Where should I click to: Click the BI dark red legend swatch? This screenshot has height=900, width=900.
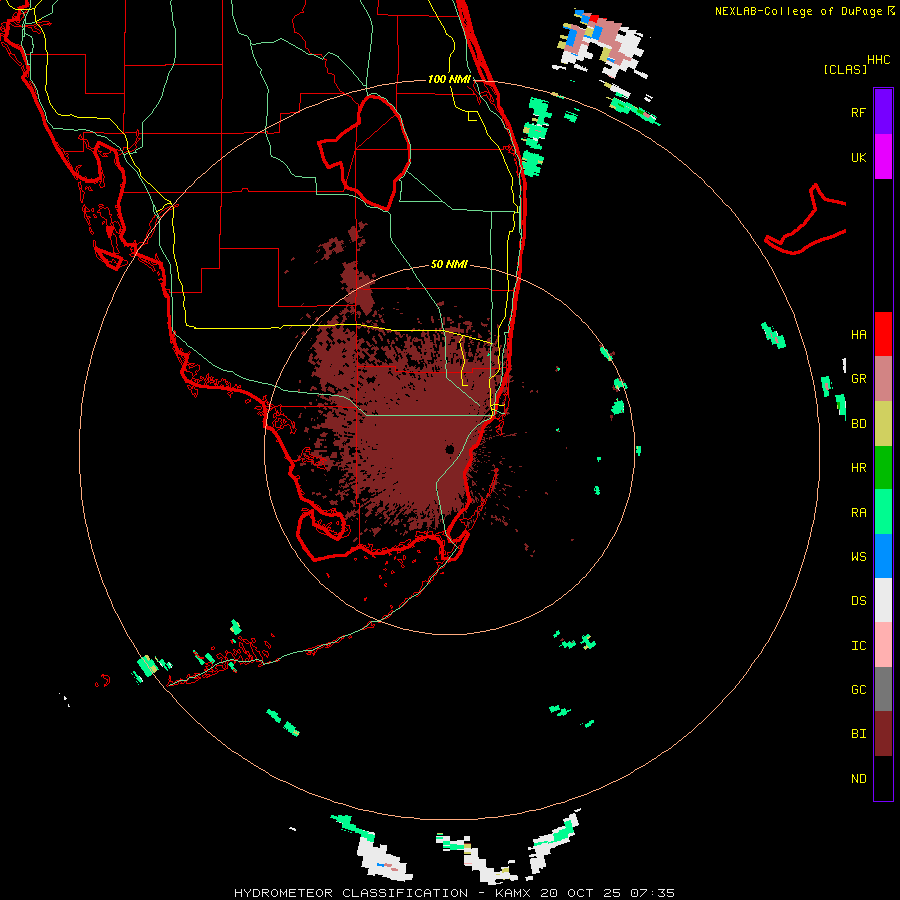coord(883,734)
